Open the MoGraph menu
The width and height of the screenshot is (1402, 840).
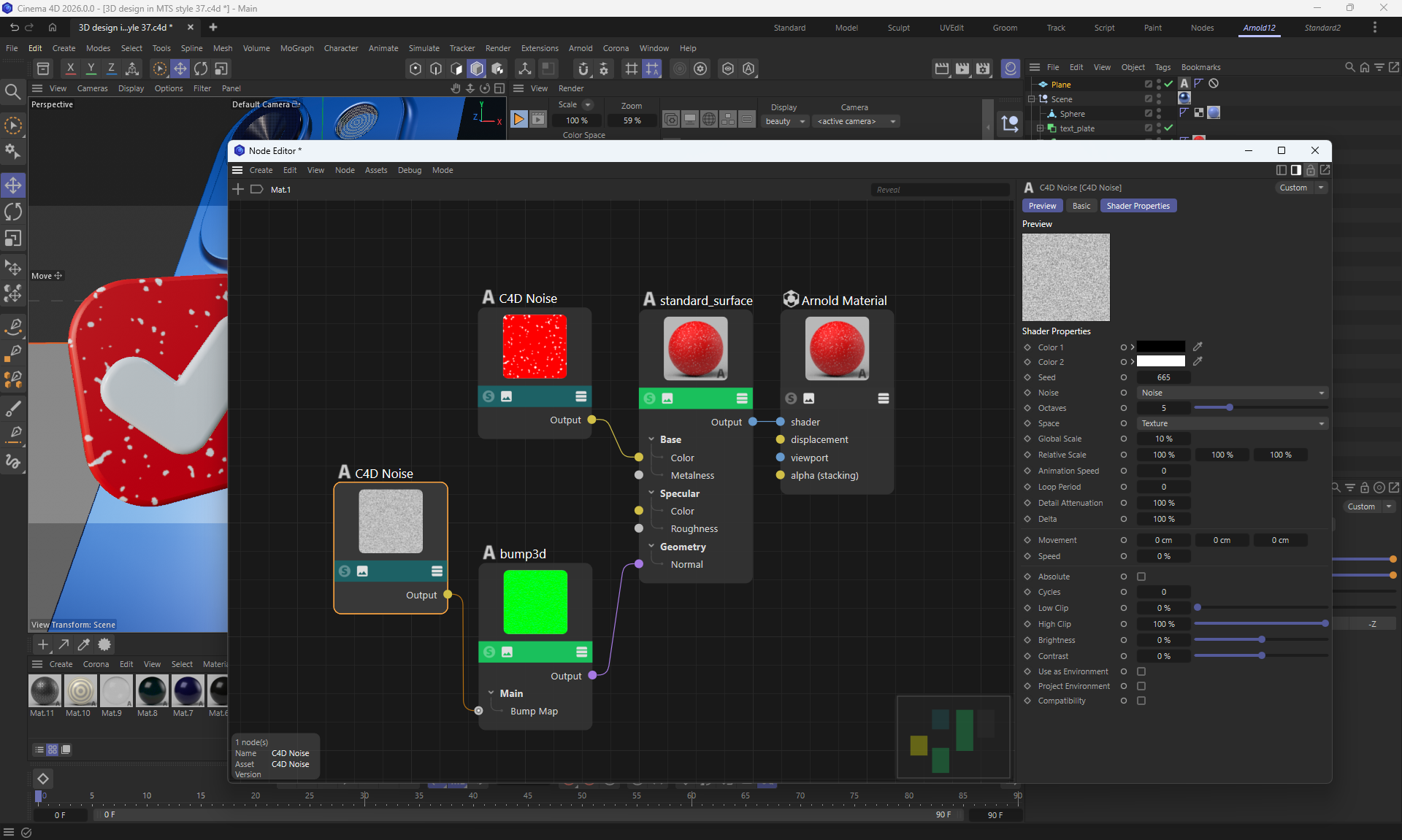(296, 48)
